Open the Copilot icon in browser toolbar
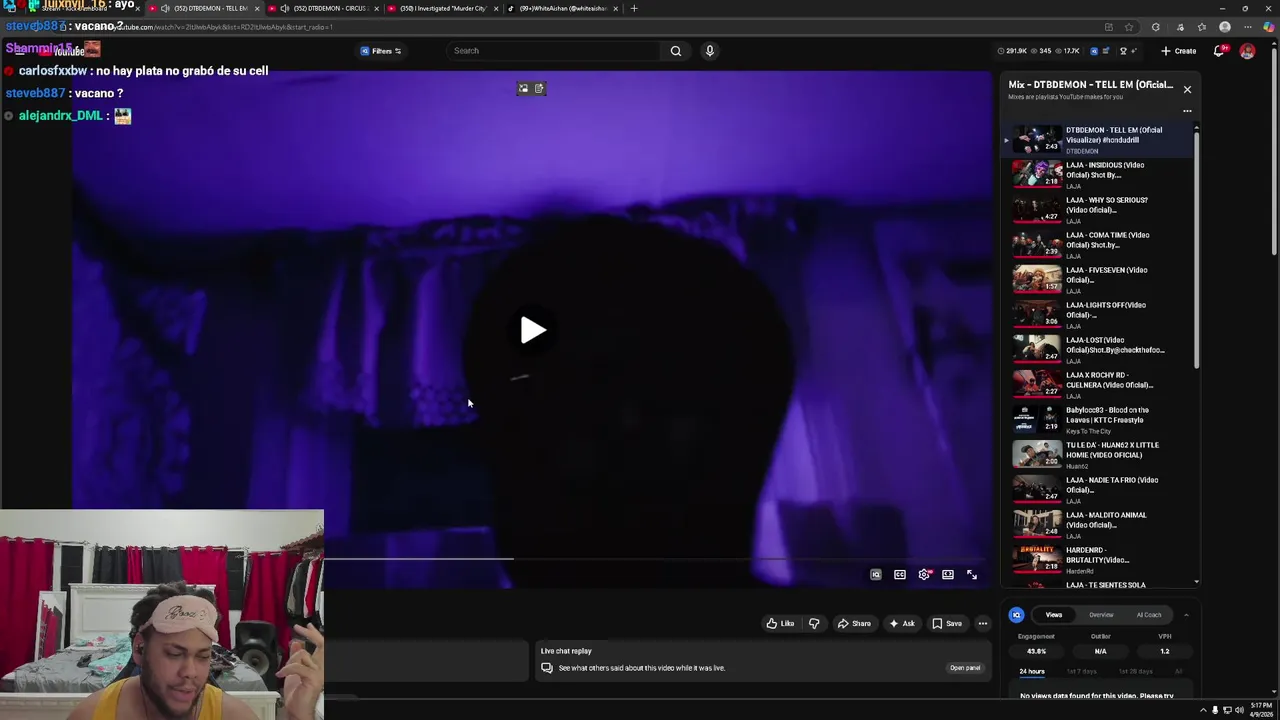 (1268, 27)
